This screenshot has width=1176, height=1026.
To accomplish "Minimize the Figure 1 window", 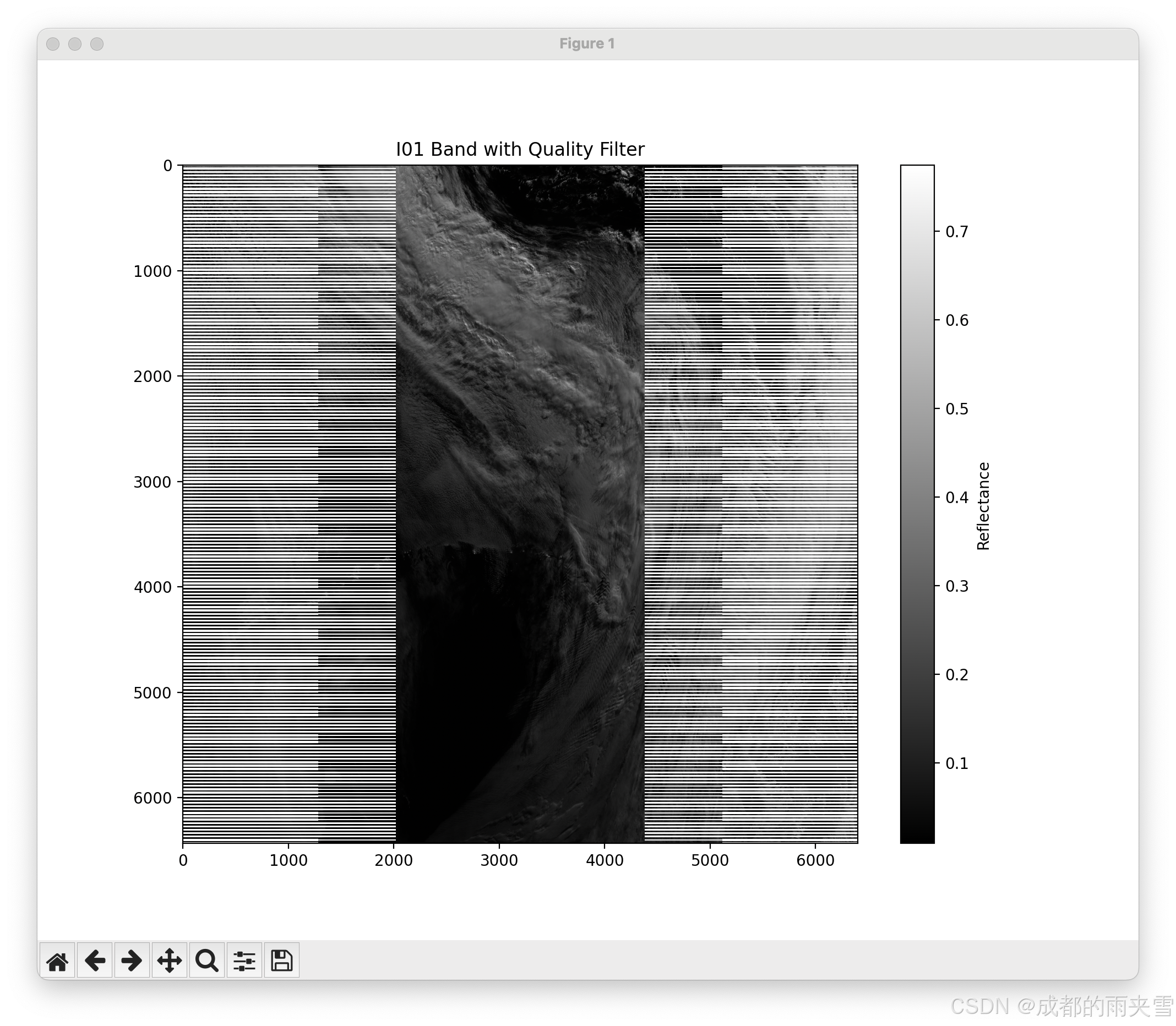I will [x=75, y=44].
